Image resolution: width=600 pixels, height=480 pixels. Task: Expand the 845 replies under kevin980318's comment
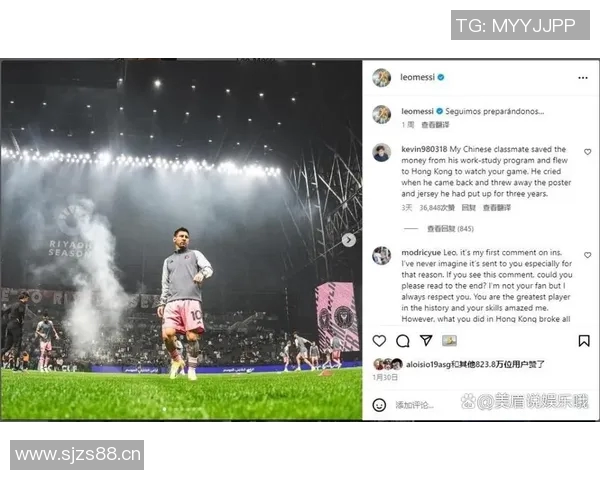pyautogui.click(x=450, y=229)
